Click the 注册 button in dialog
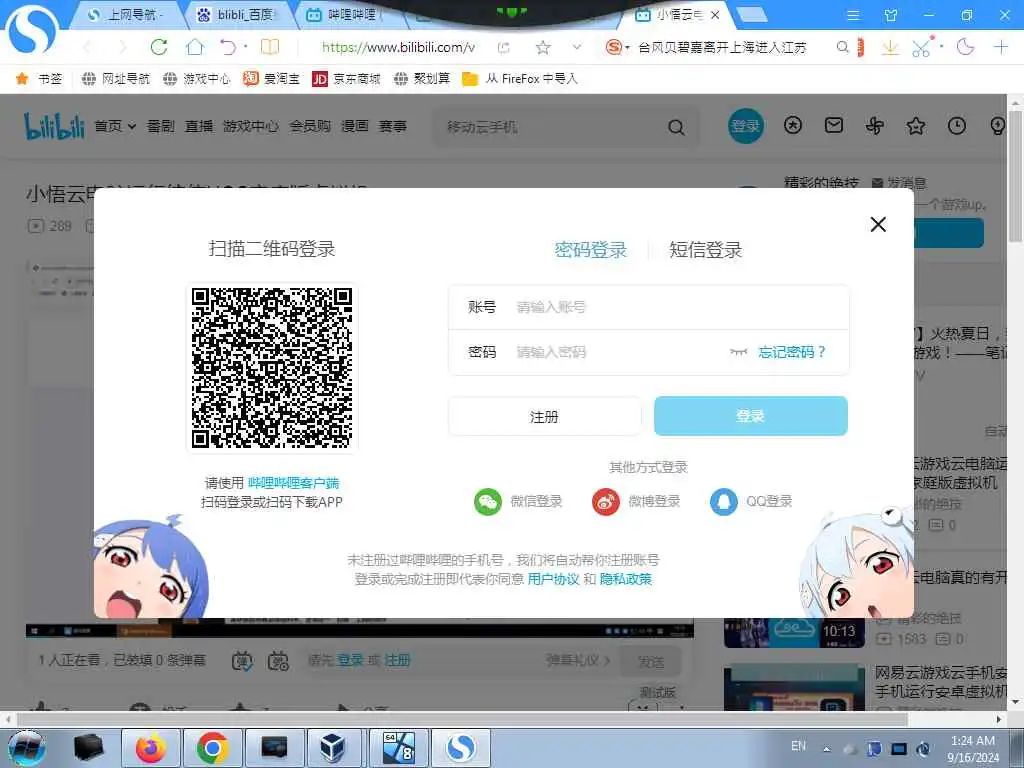1024x768 pixels. (x=545, y=416)
